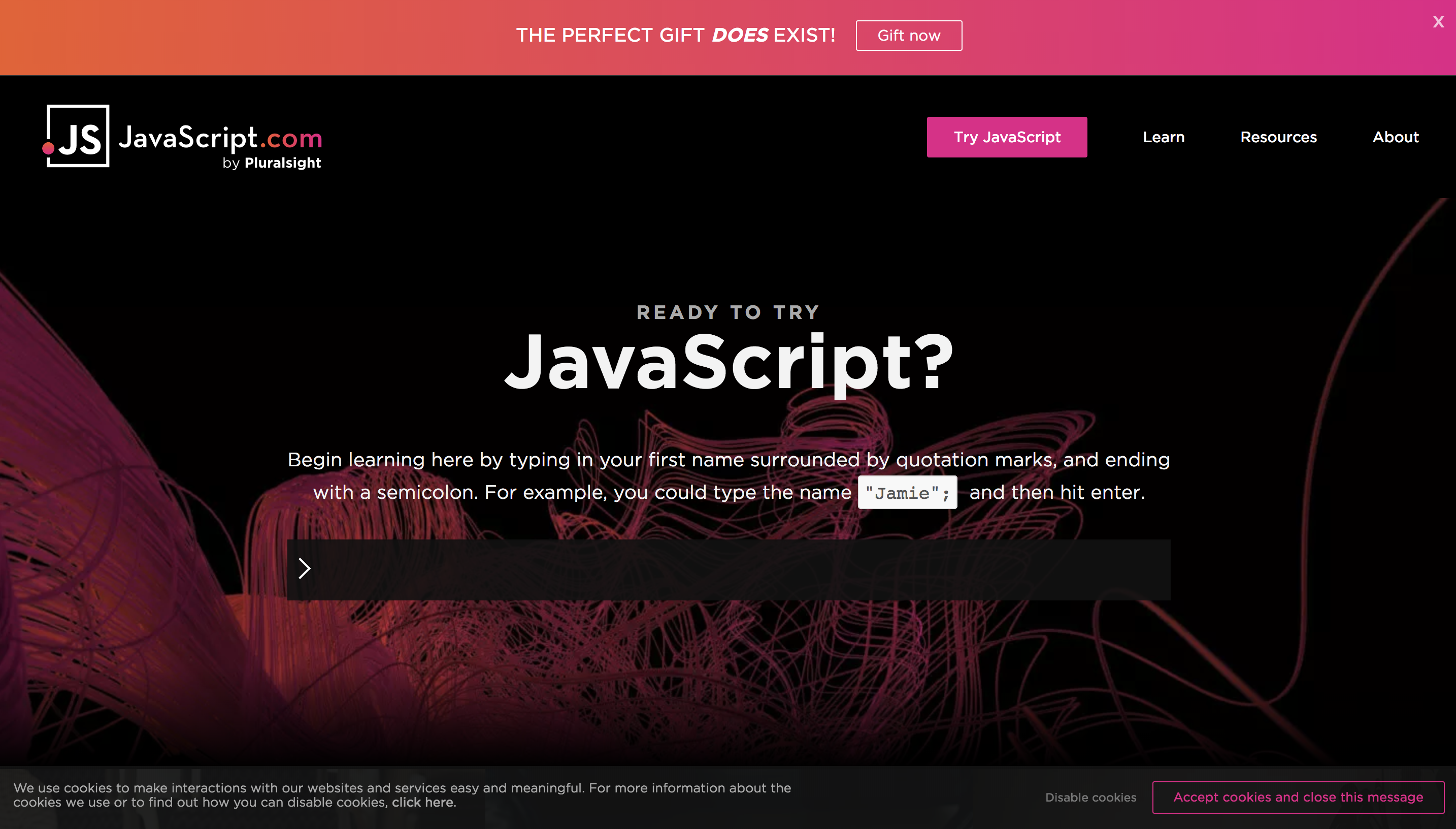Open the Resources menu item

[1278, 137]
